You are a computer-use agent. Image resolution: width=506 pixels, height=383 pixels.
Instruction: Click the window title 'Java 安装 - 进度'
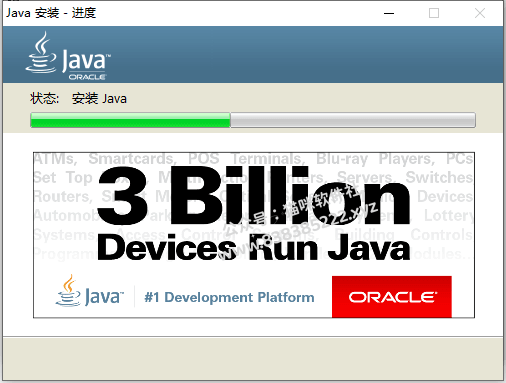(x=51, y=13)
